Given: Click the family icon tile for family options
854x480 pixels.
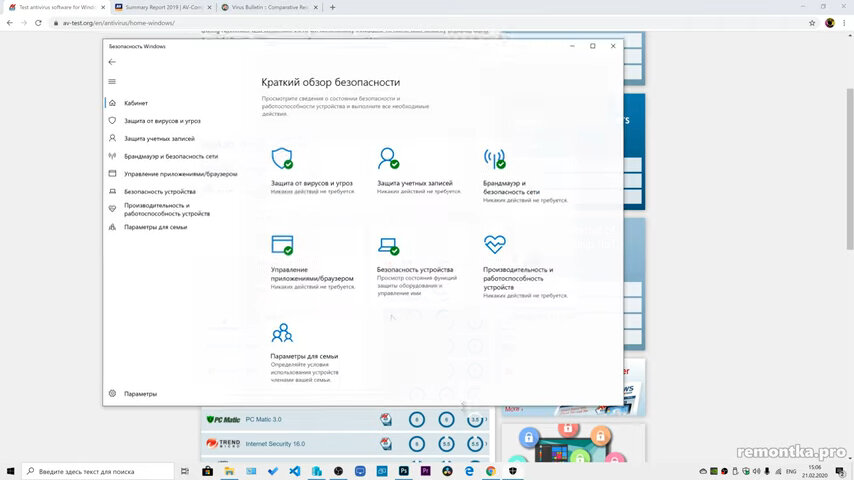Looking at the screenshot, I should [282, 332].
